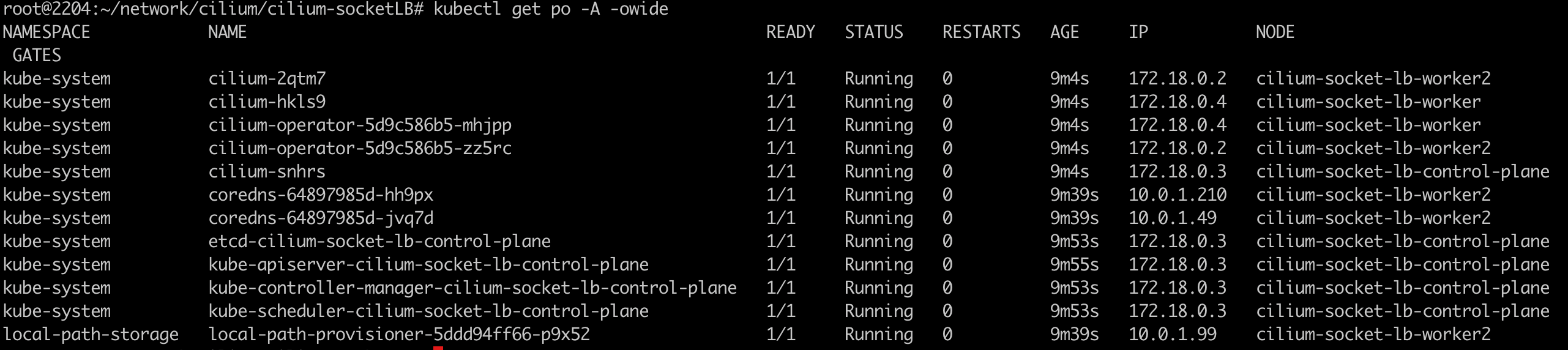Click the kube-apiserver pod name
Viewport: 1568px width, 350px height.
[428, 265]
